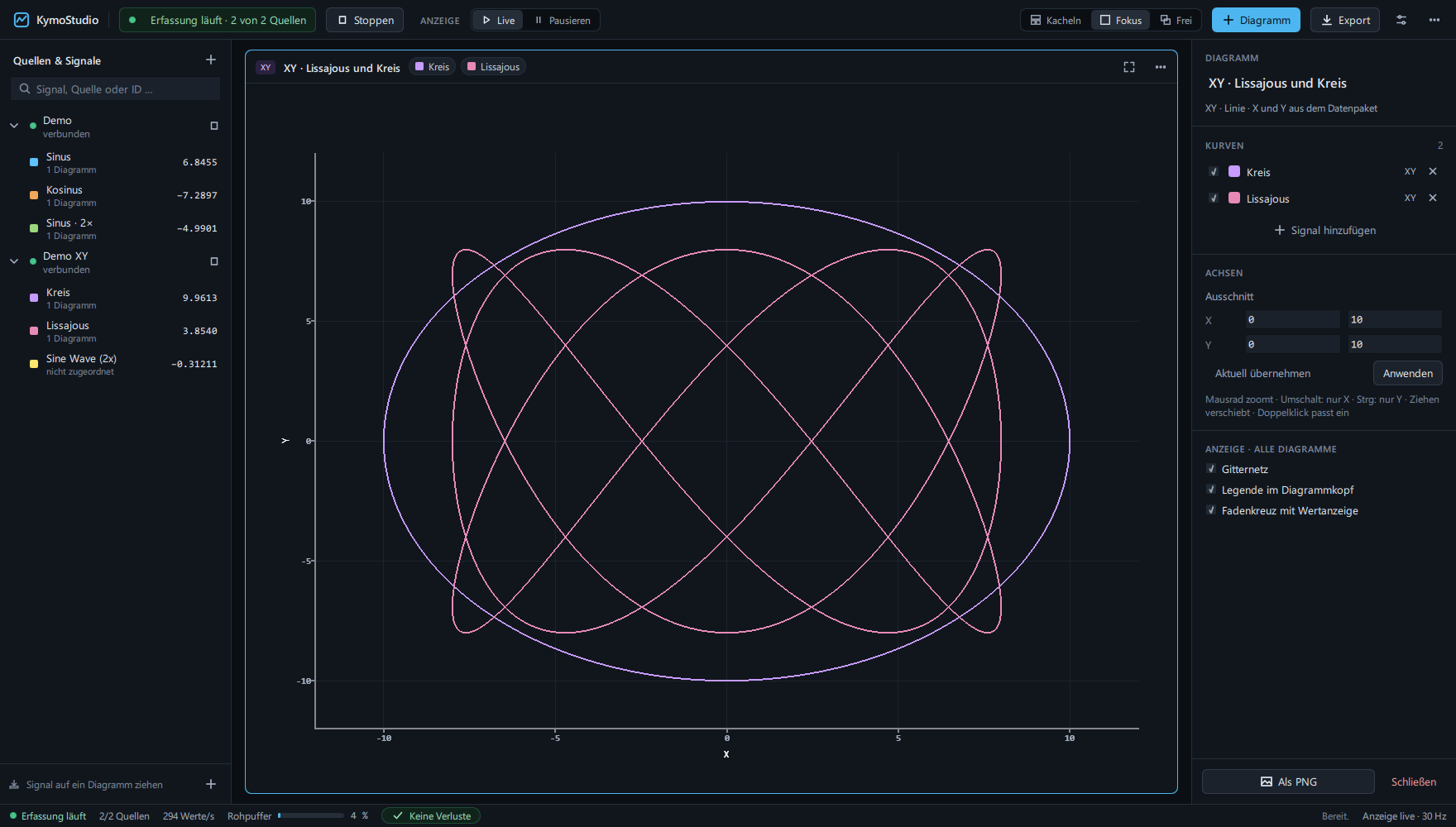The height and width of the screenshot is (827, 1456).
Task: Stop the Demo source using its square icon
Action: click(214, 126)
